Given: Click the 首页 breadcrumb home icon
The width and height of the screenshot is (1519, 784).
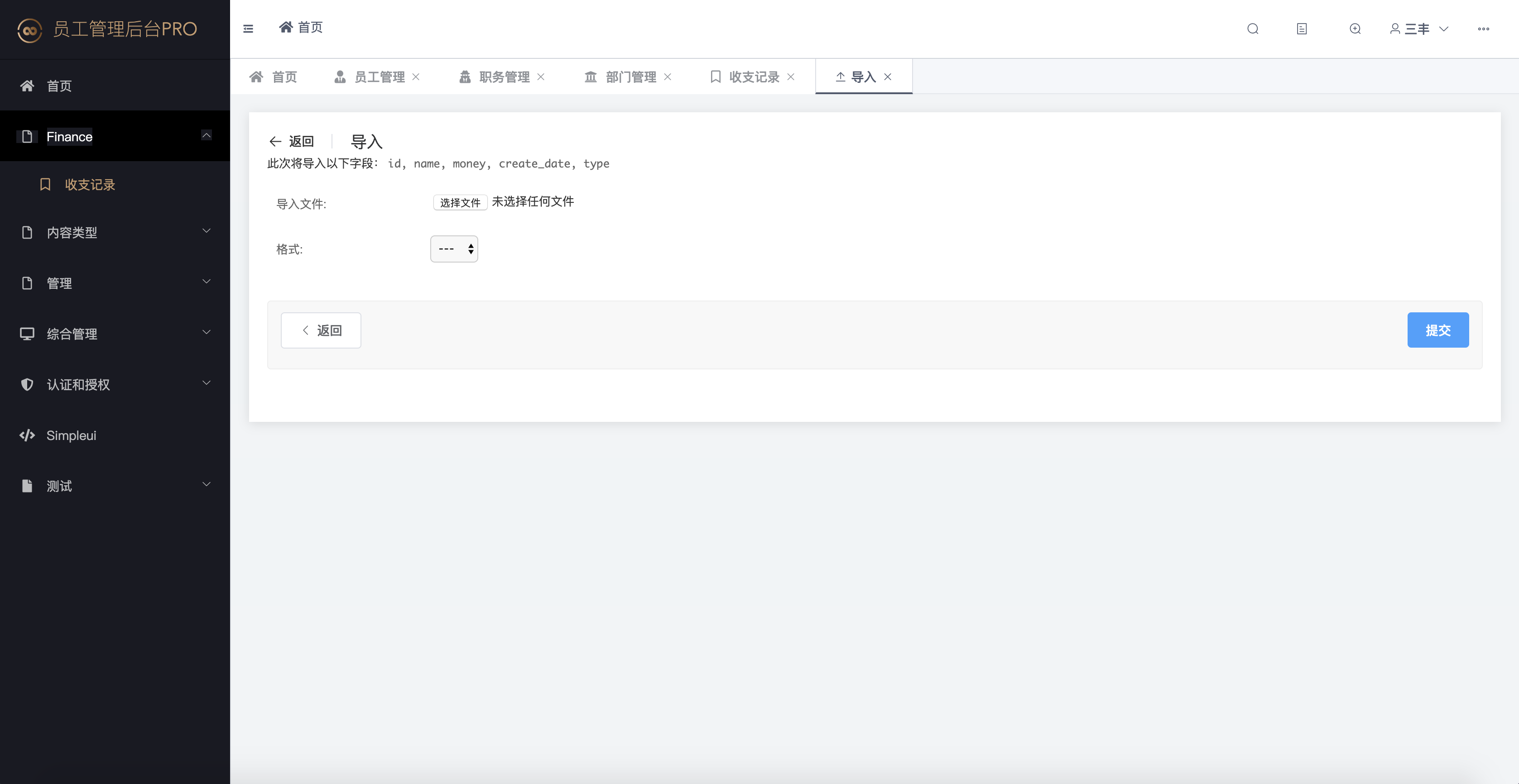Looking at the screenshot, I should (286, 27).
